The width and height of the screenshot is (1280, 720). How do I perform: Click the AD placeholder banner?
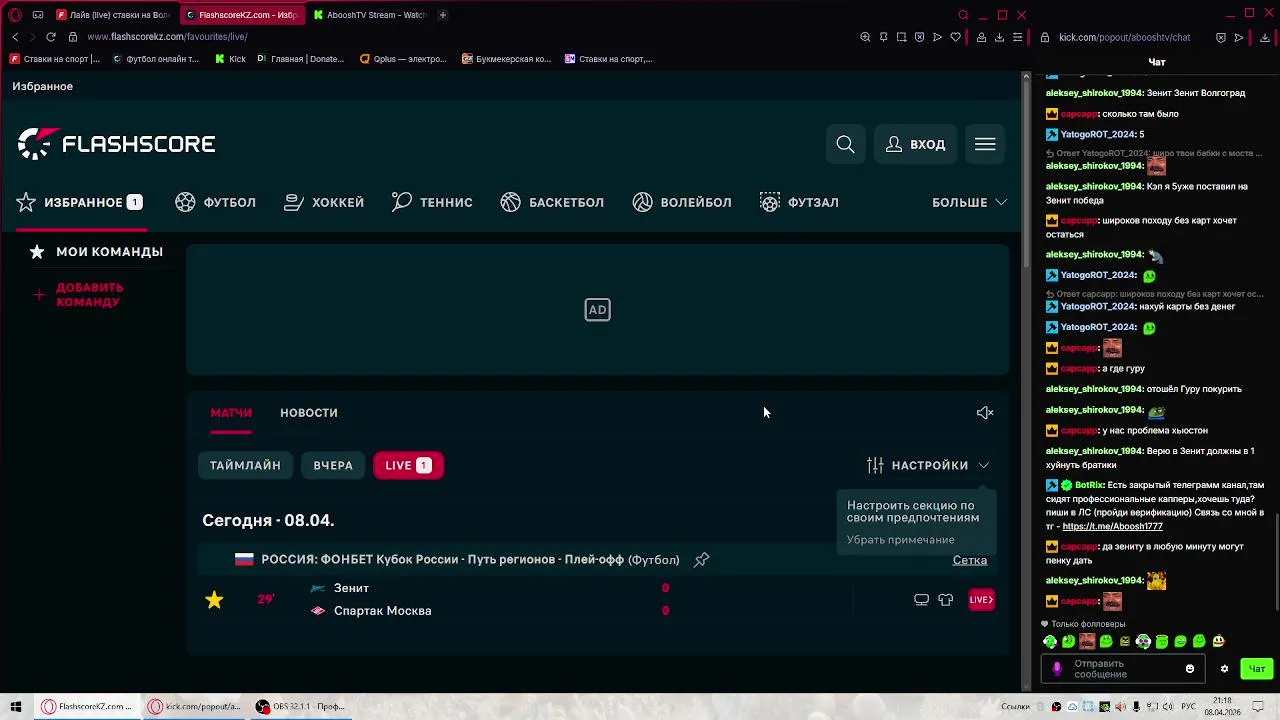click(597, 310)
